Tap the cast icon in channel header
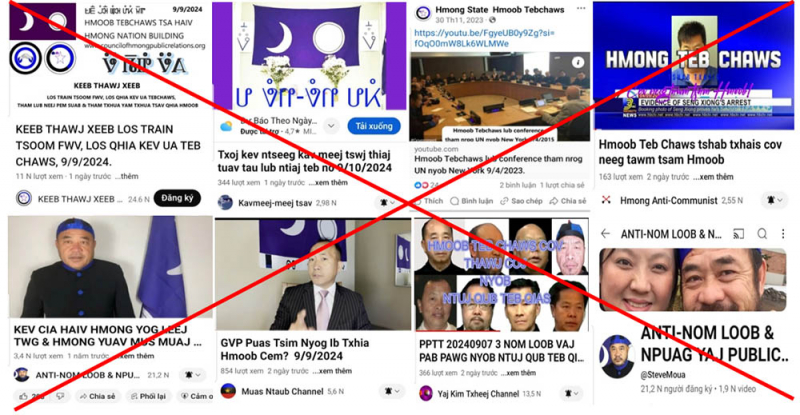 (738, 234)
